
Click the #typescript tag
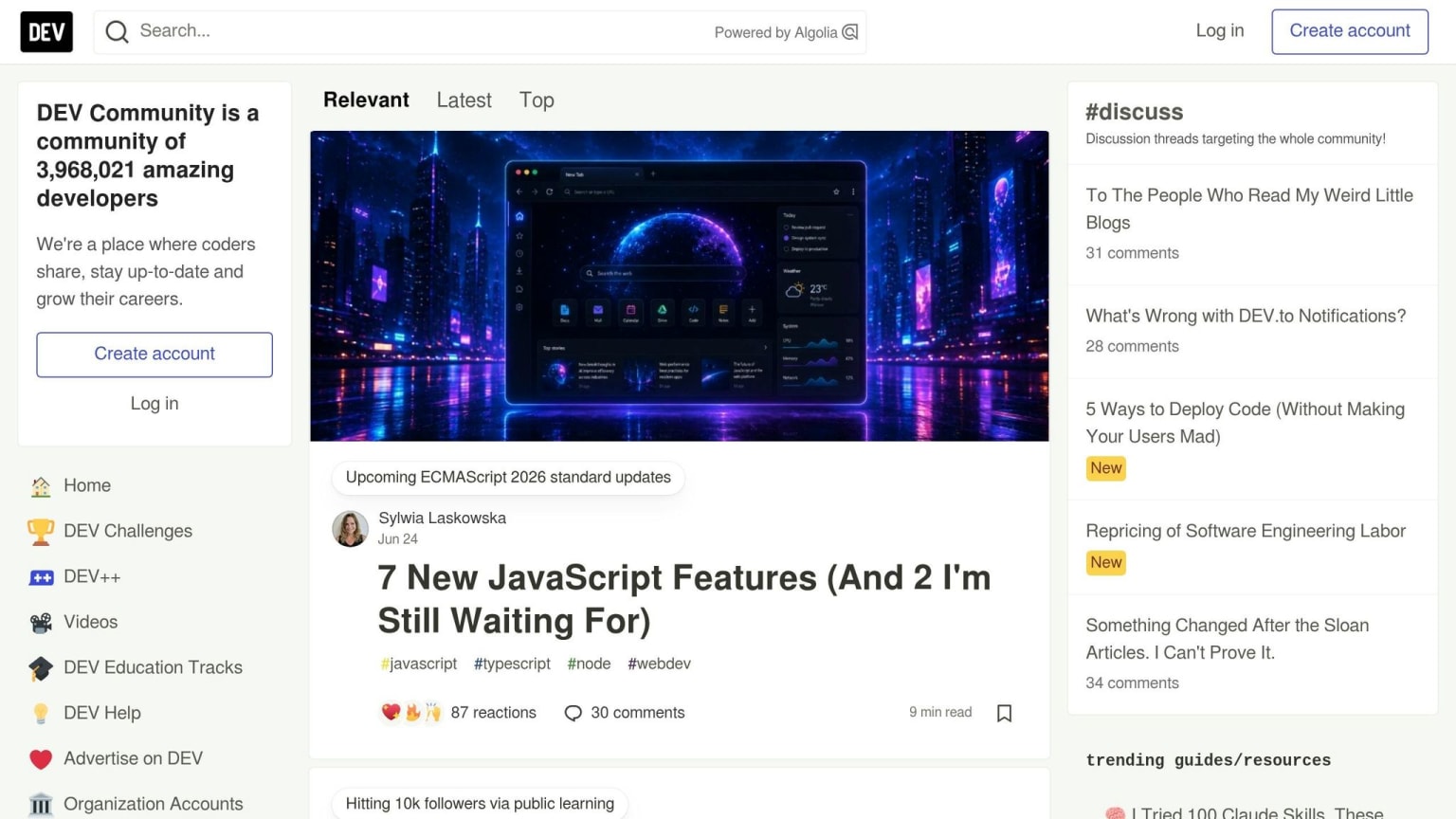512,664
